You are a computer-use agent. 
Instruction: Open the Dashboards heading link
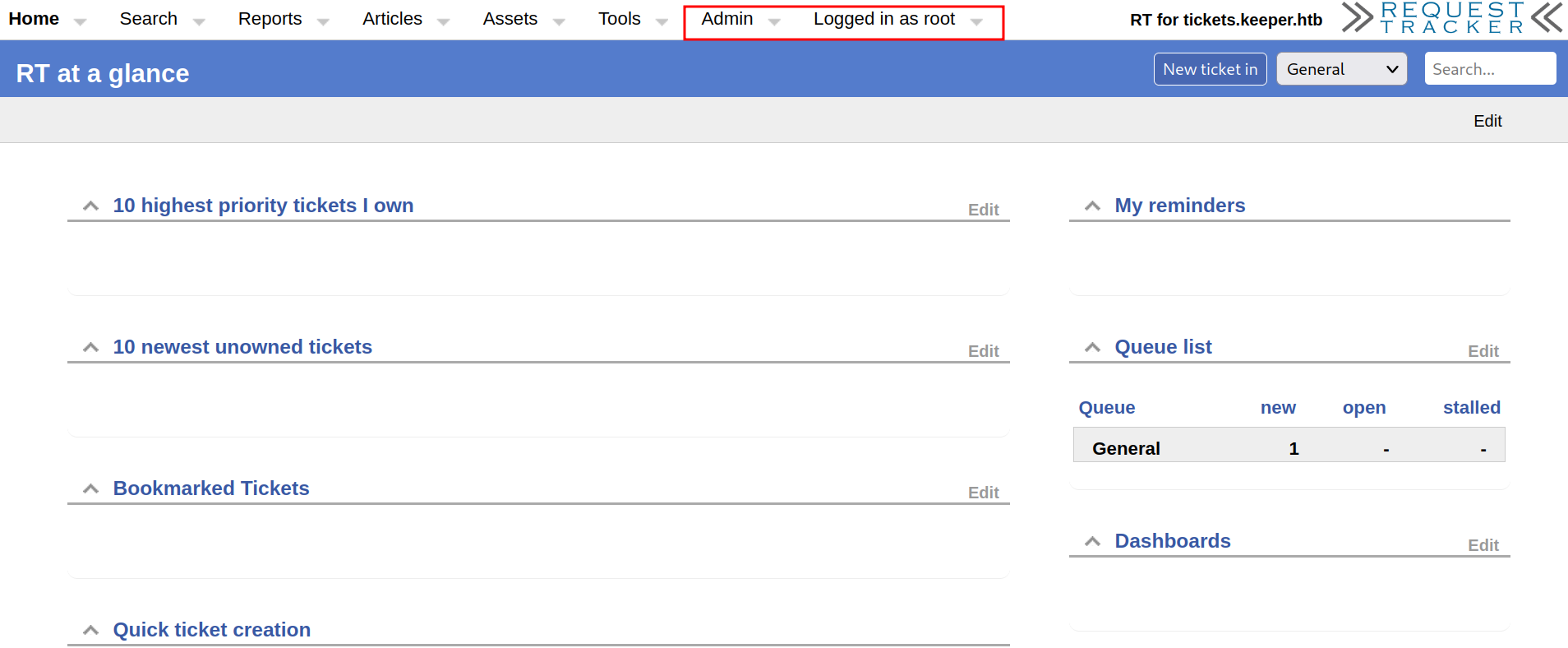1173,541
